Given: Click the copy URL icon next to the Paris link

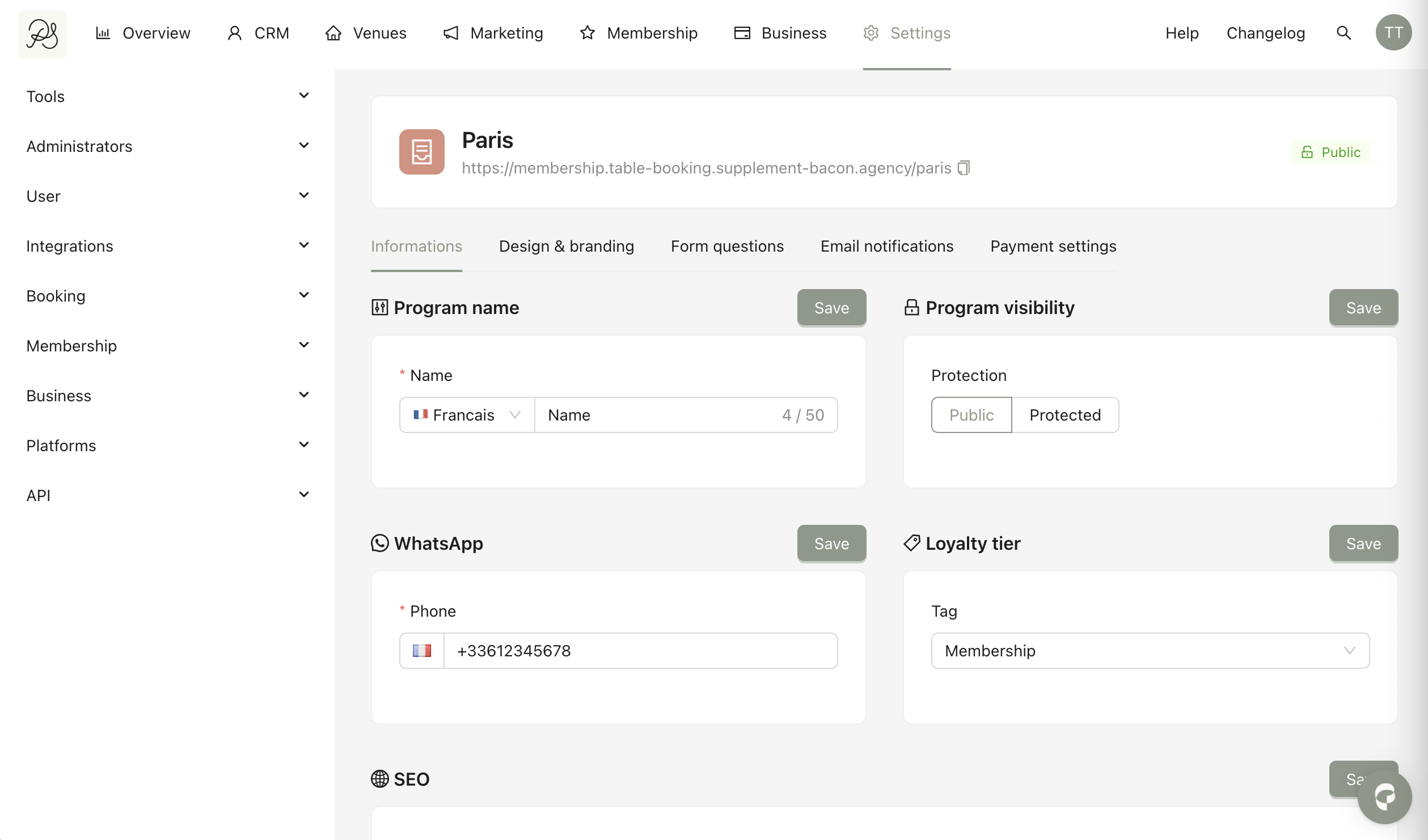Looking at the screenshot, I should 964,168.
